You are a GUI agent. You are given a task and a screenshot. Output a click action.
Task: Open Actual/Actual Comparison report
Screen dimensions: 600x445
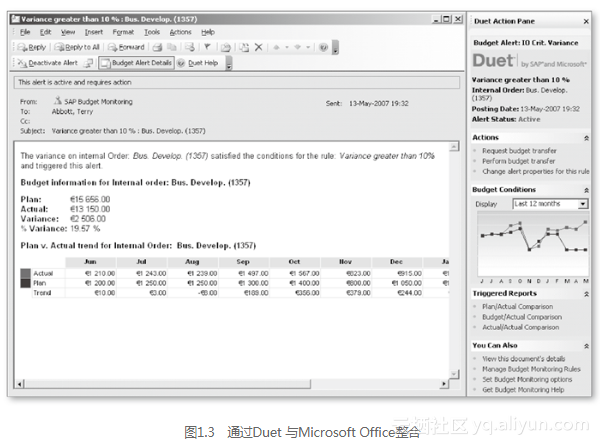pyautogui.click(x=520, y=327)
